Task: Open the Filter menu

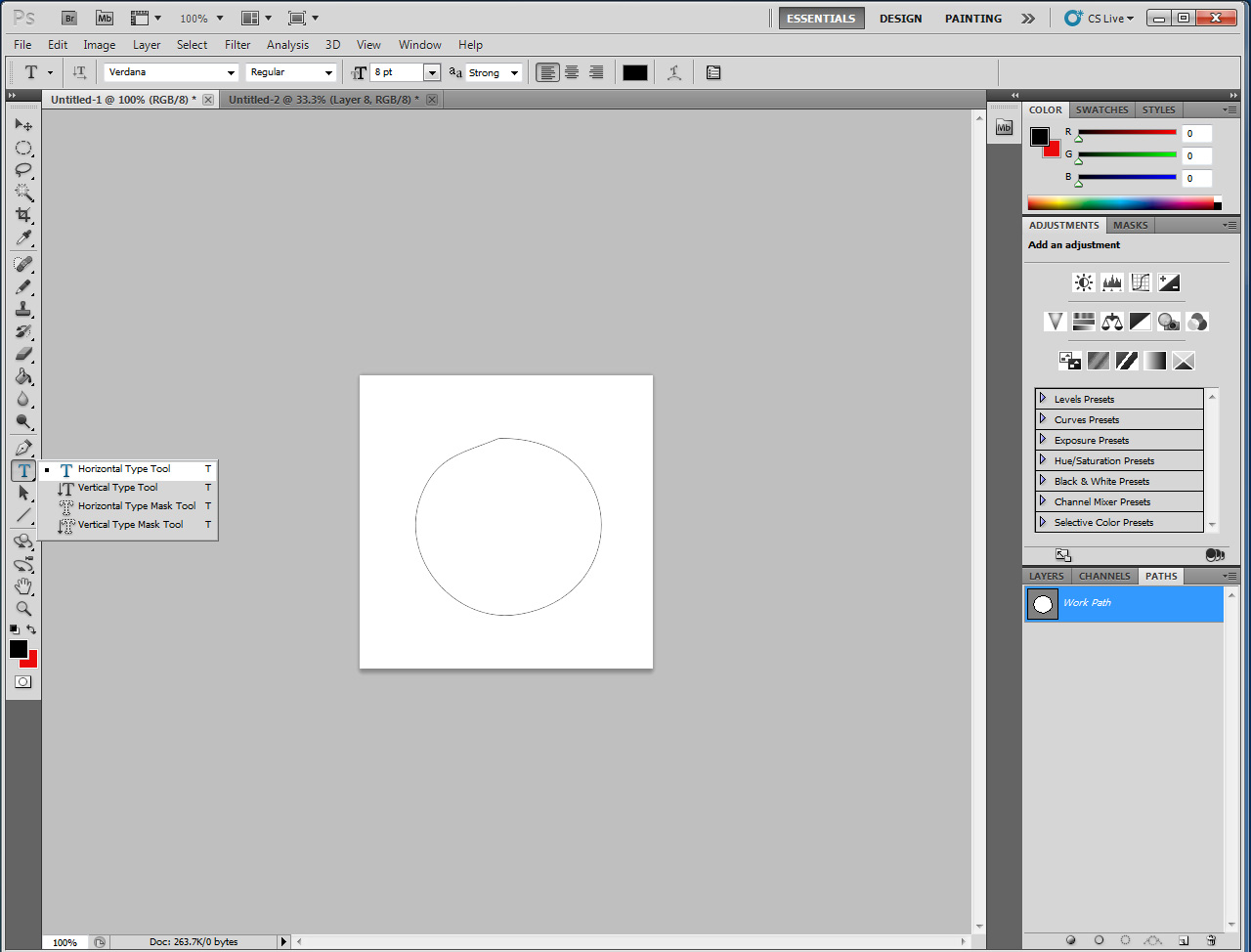Action: pyautogui.click(x=237, y=45)
